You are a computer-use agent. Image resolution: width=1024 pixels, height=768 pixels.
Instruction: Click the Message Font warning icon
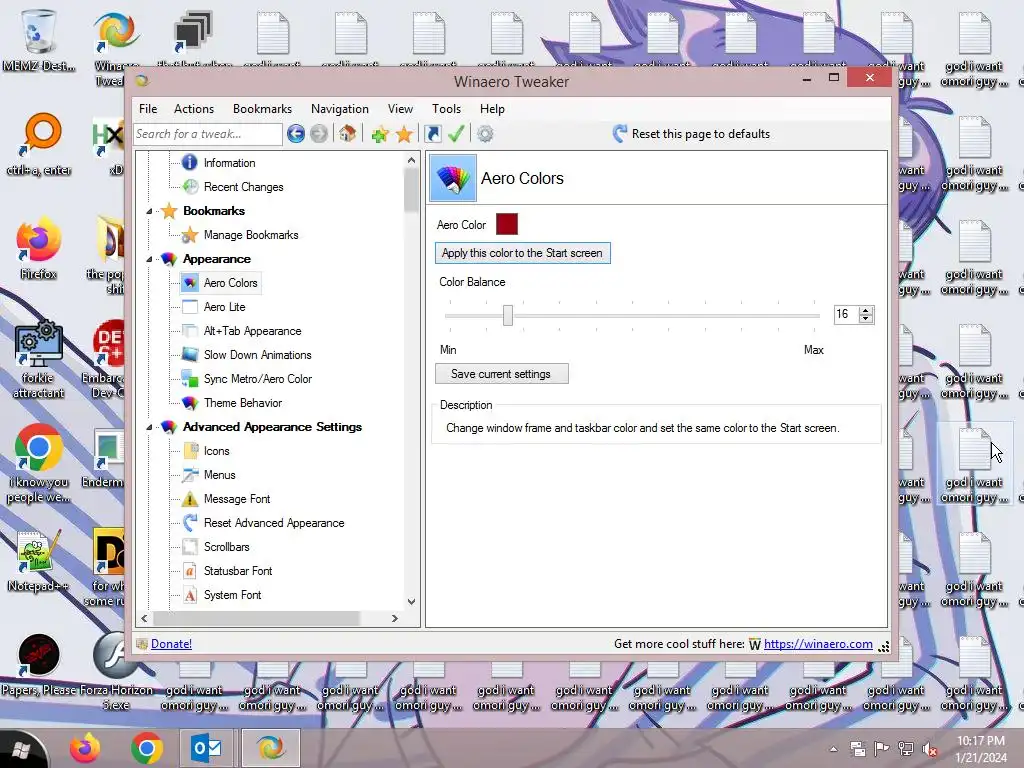click(189, 499)
